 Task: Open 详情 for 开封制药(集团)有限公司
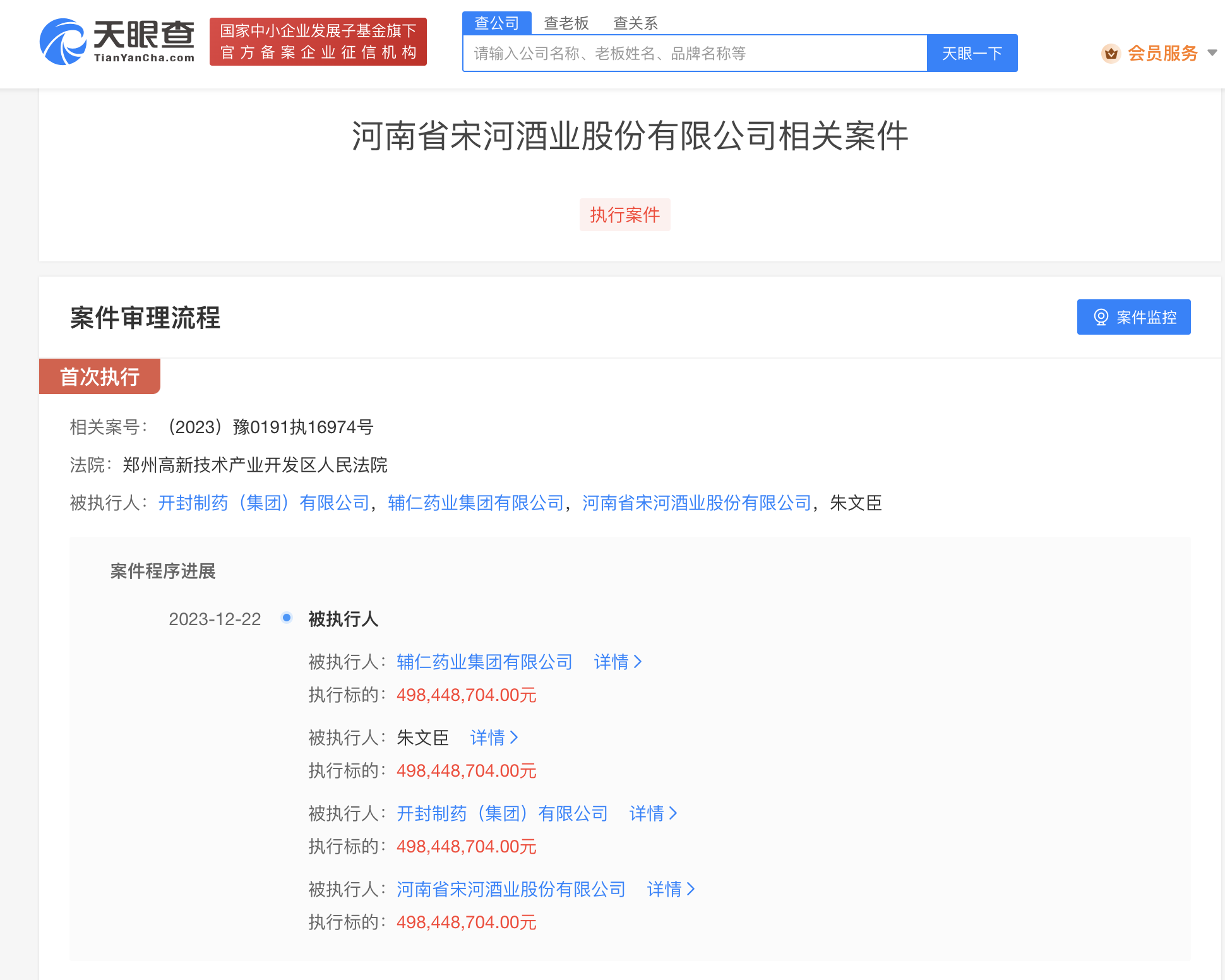point(654,813)
